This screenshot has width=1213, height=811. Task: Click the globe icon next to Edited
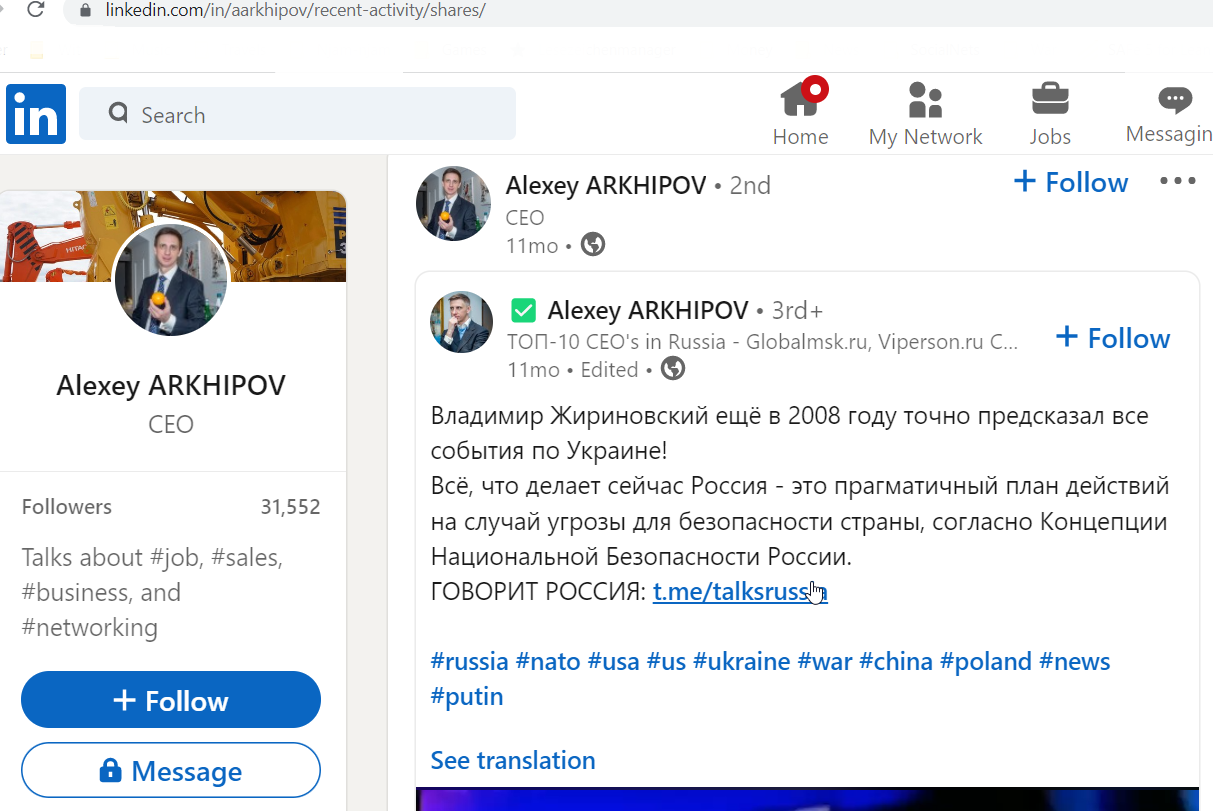point(673,369)
